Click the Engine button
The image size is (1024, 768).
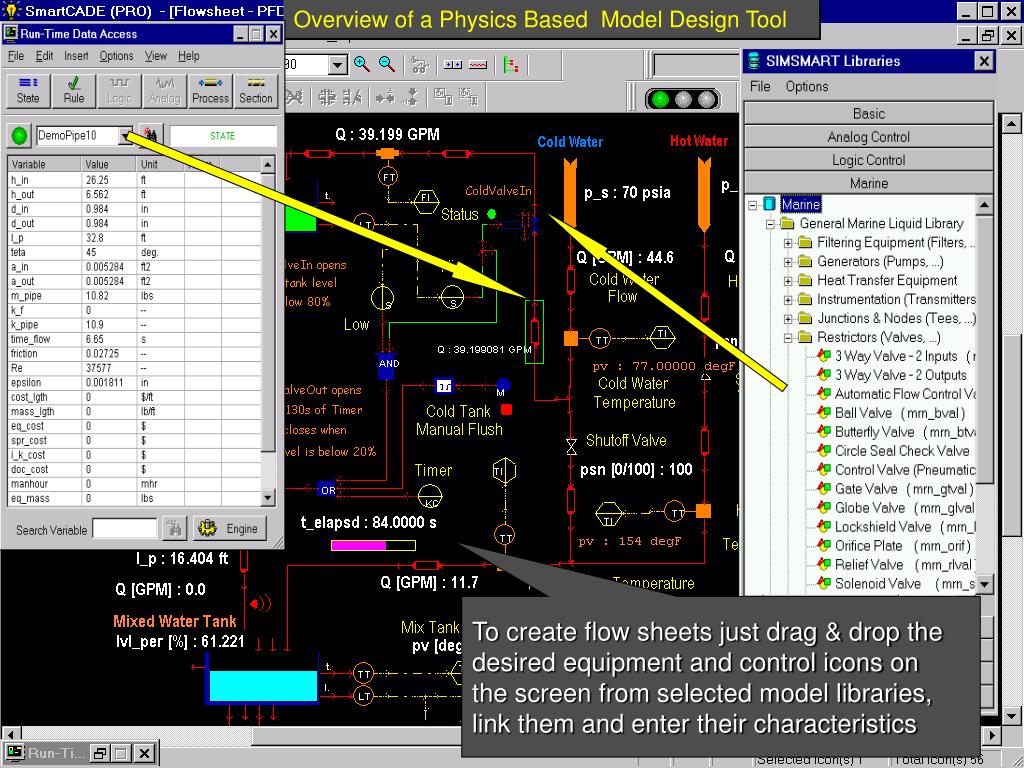[229, 528]
